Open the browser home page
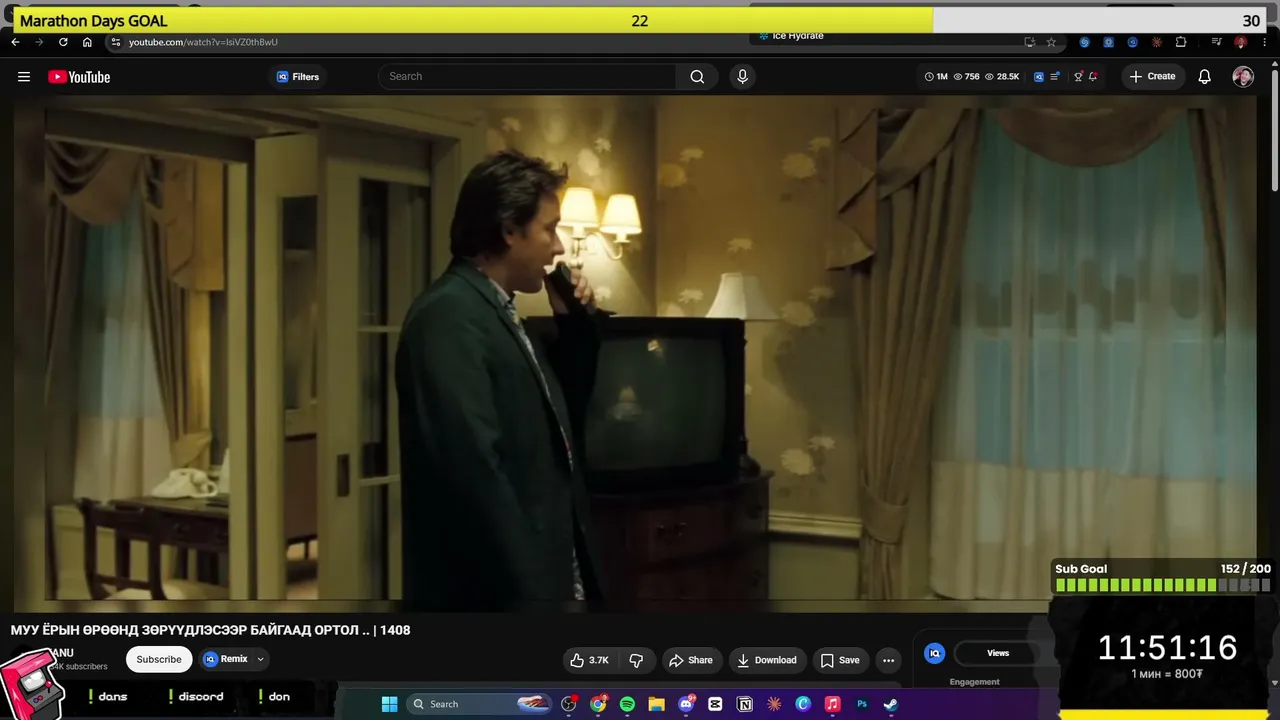Image resolution: width=1280 pixels, height=720 pixels. pos(87,42)
